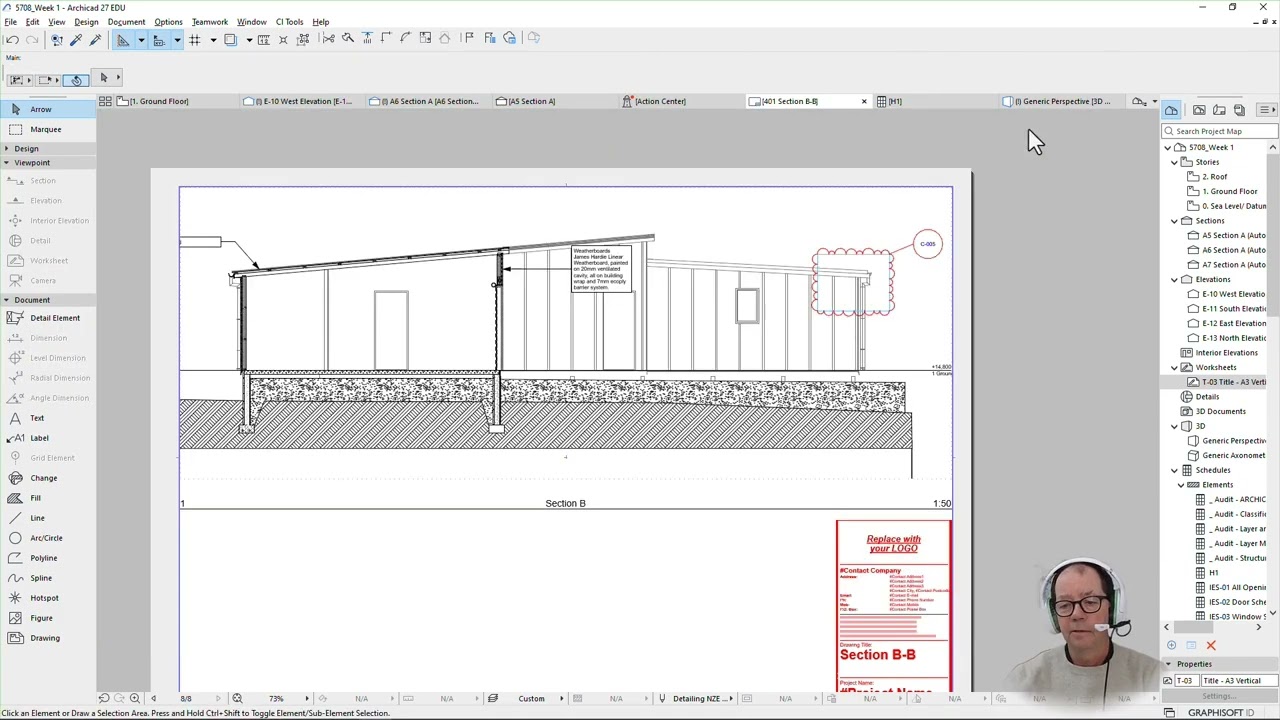Switch Navigator to View Map icon
The width and height of the screenshot is (1280, 720).
pyautogui.click(x=1199, y=110)
